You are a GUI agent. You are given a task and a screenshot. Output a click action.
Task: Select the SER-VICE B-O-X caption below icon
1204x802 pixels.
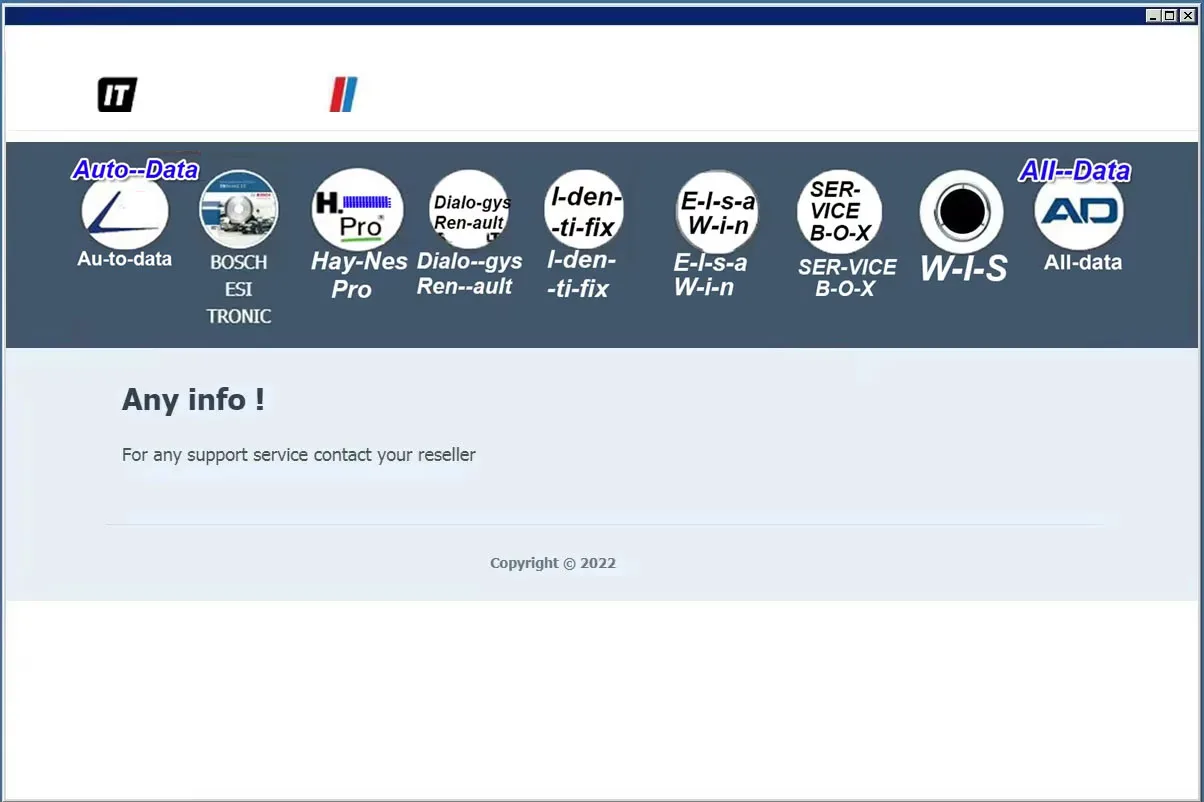pyautogui.click(x=847, y=278)
